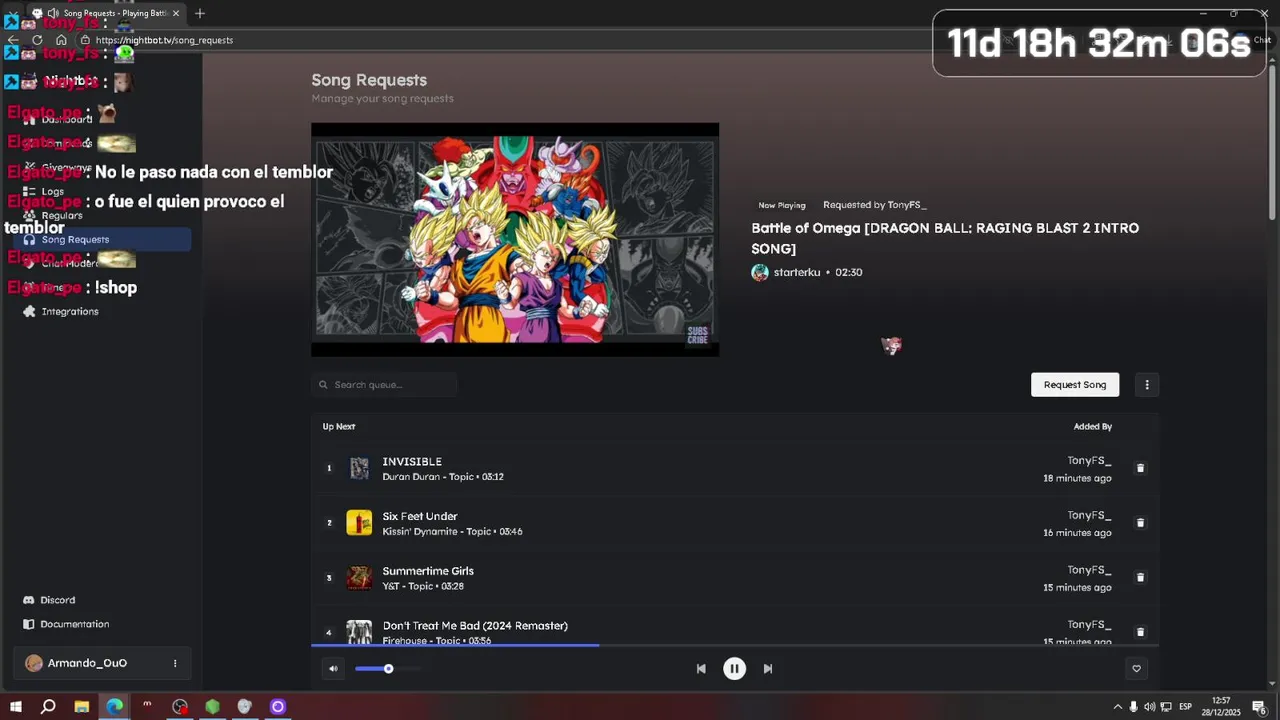1280x720 pixels.
Task: Open Logs in the sidebar
Action: coord(52,192)
